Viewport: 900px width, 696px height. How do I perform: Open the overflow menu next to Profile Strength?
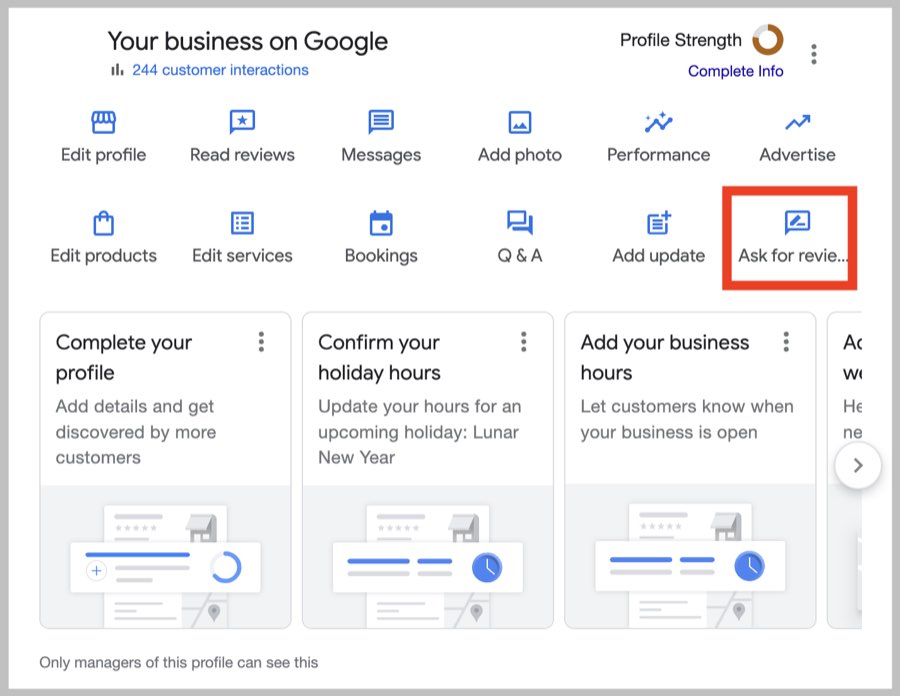click(x=814, y=54)
